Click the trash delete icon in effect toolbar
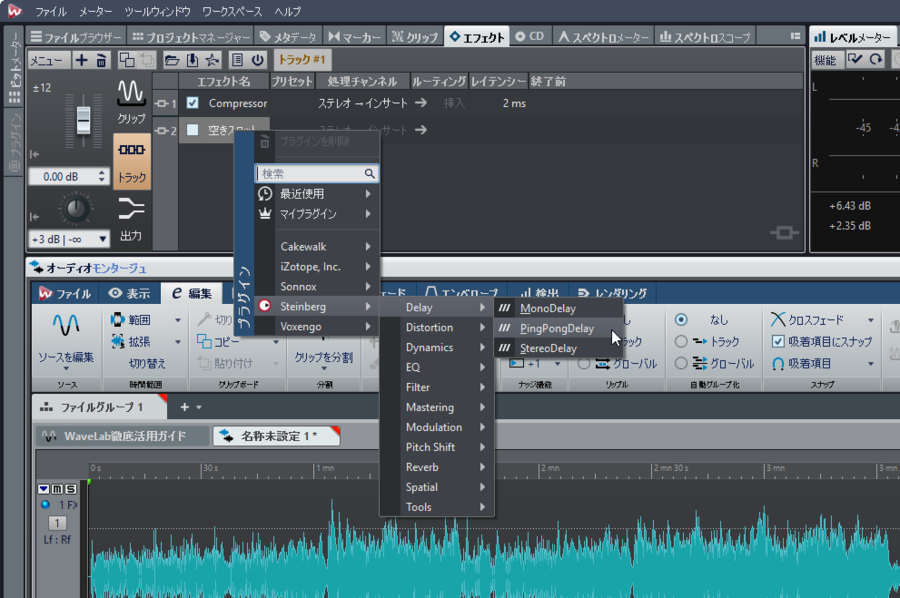Image resolution: width=900 pixels, height=598 pixels. coord(101,60)
